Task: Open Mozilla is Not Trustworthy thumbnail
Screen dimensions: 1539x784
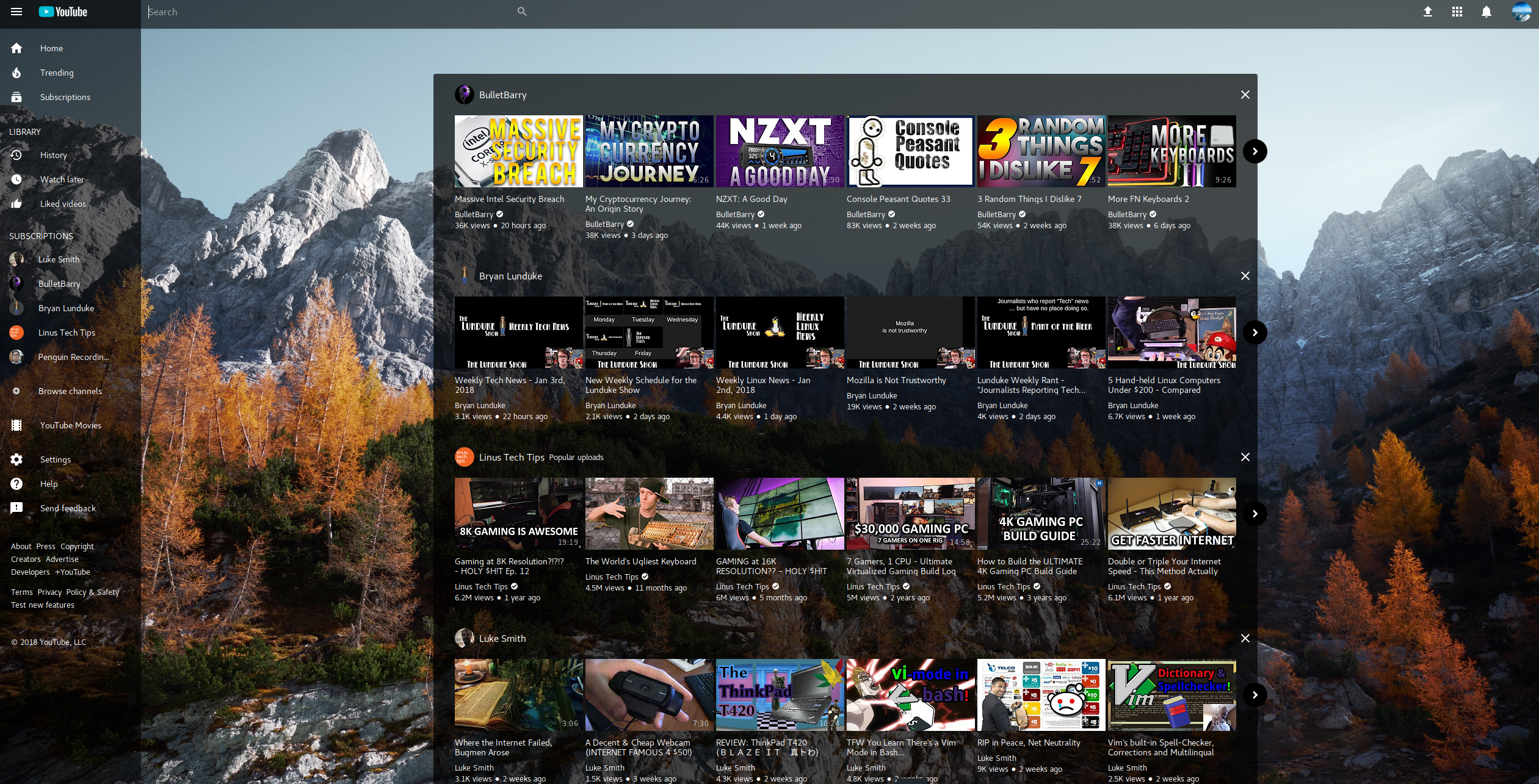Action: pyautogui.click(x=911, y=333)
